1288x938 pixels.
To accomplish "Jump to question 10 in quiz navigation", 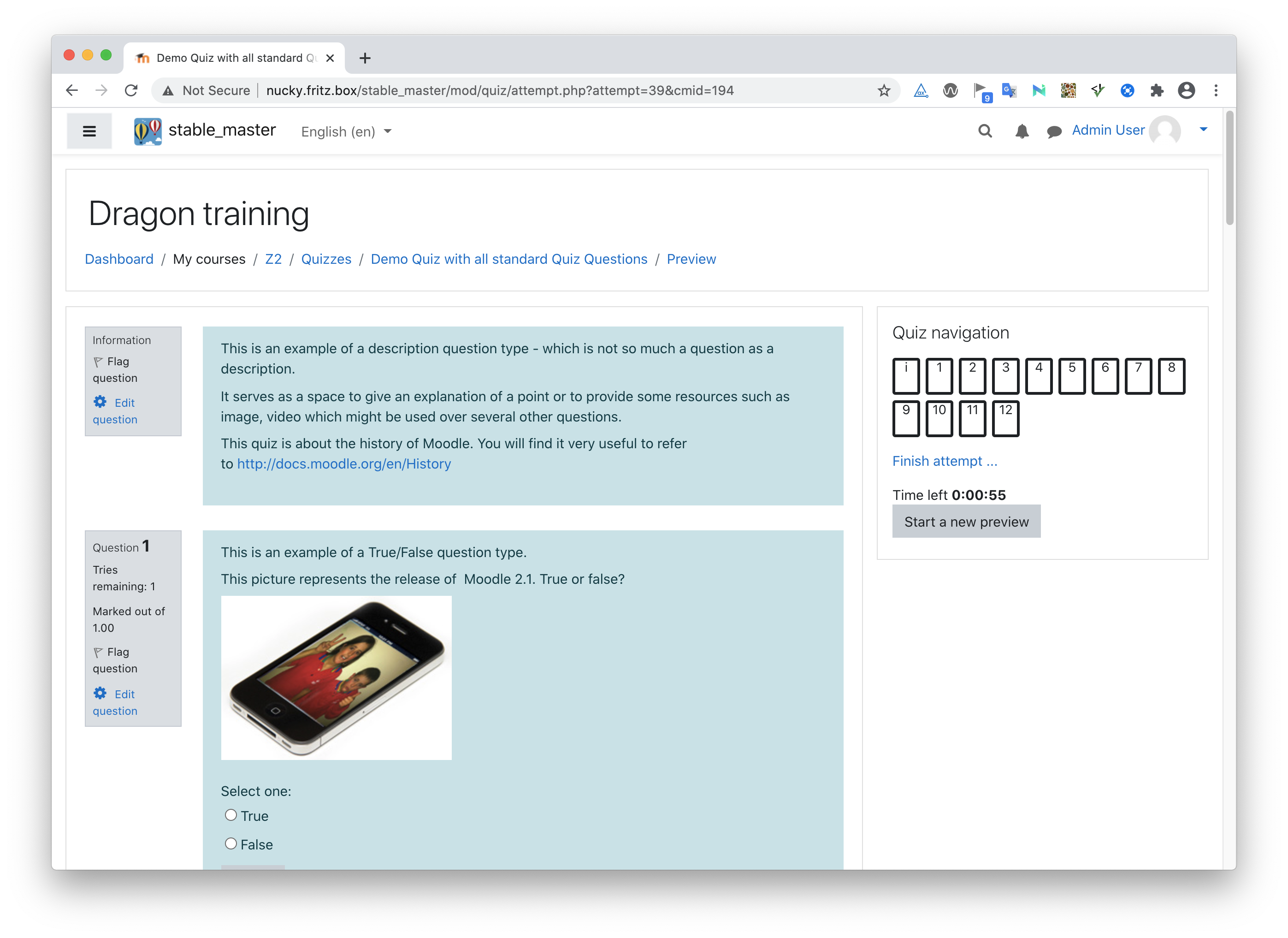I will (939, 418).
